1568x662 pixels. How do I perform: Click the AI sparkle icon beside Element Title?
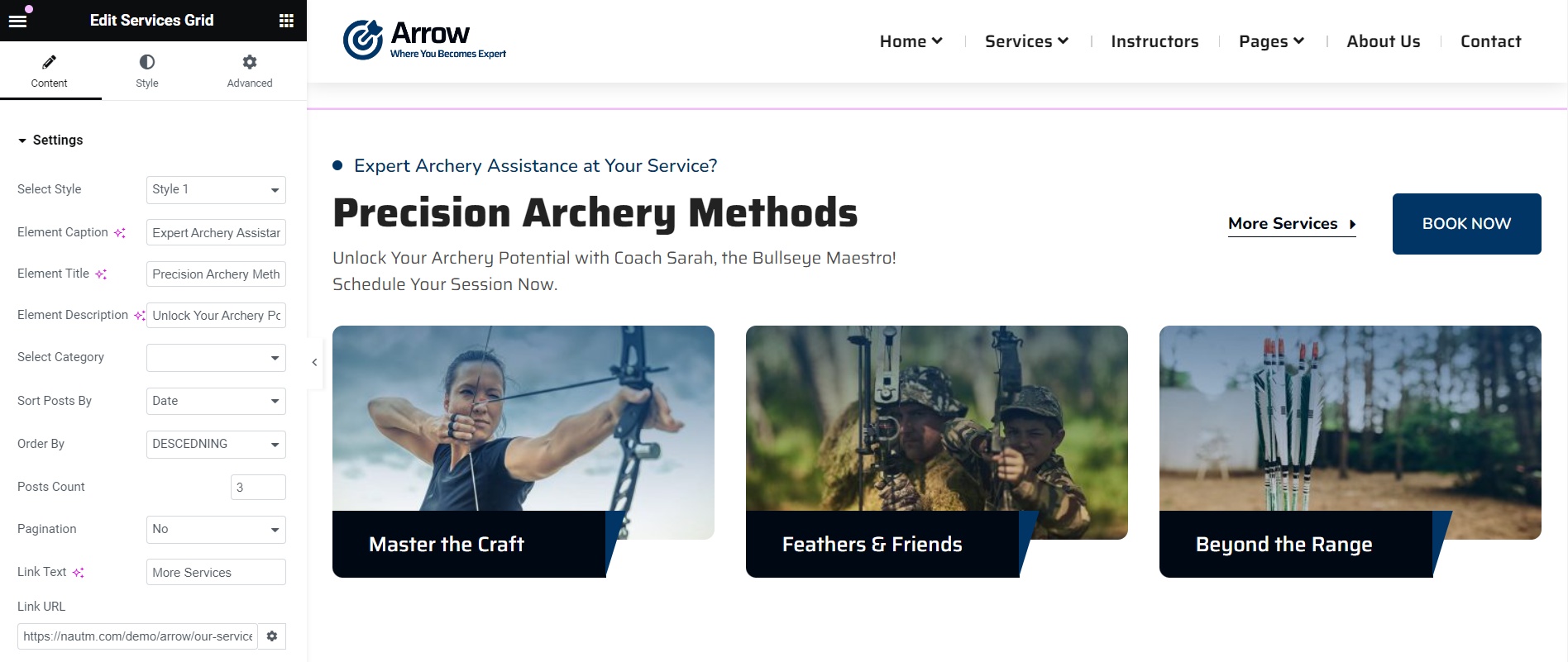(x=101, y=274)
